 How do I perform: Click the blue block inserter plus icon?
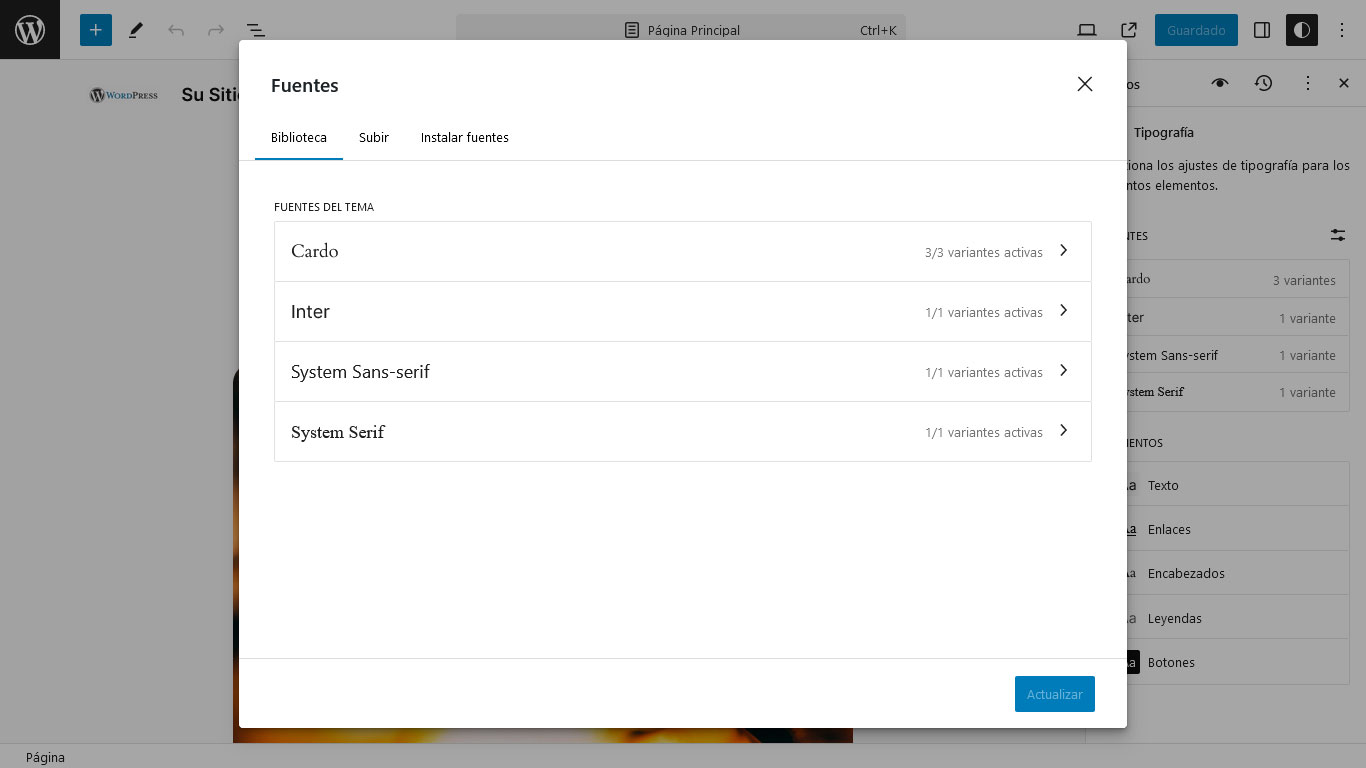point(96,30)
